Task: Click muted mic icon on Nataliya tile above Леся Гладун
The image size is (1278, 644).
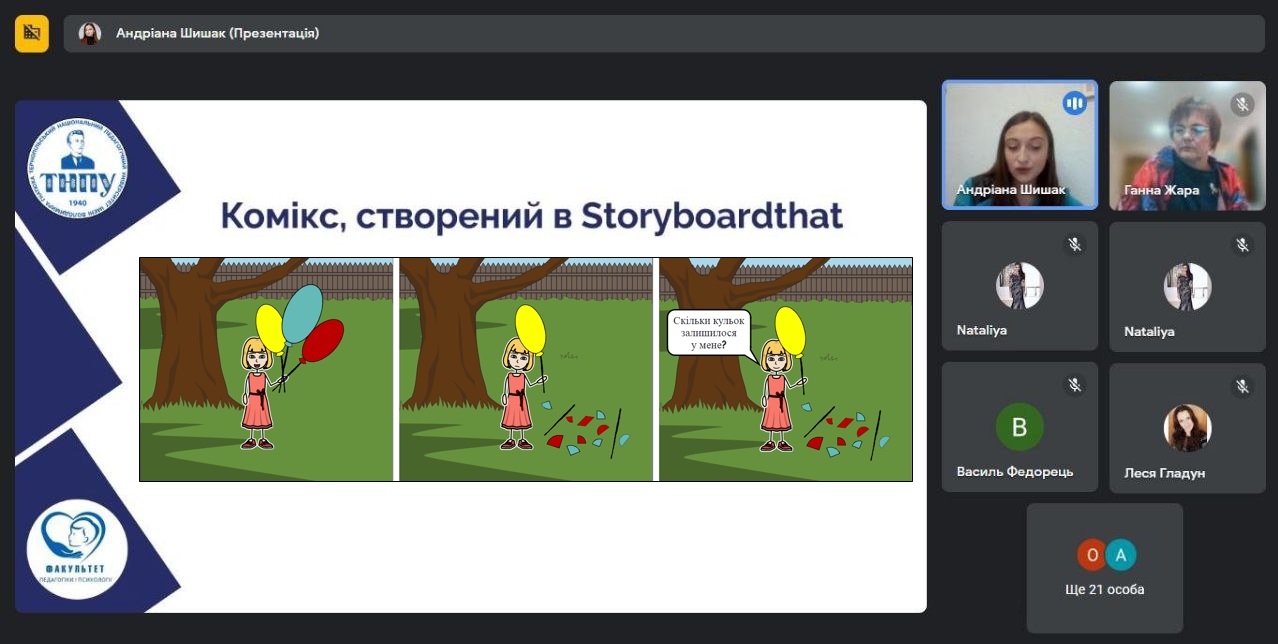Action: coord(1242,244)
